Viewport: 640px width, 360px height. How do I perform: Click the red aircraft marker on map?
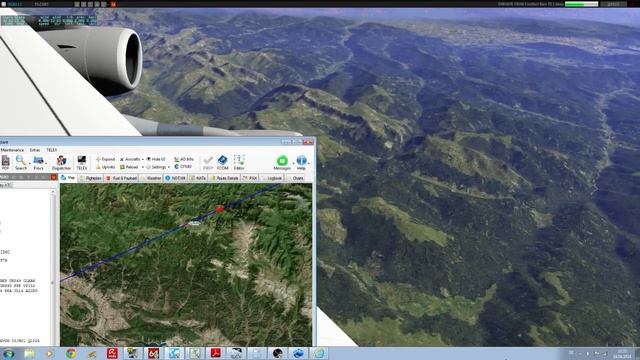[x=220, y=209]
